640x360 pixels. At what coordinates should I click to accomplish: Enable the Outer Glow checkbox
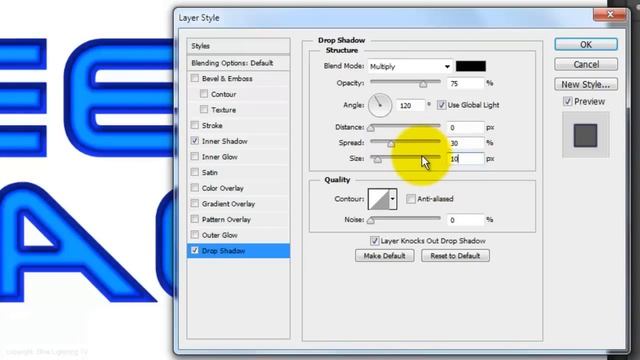pyautogui.click(x=195, y=235)
